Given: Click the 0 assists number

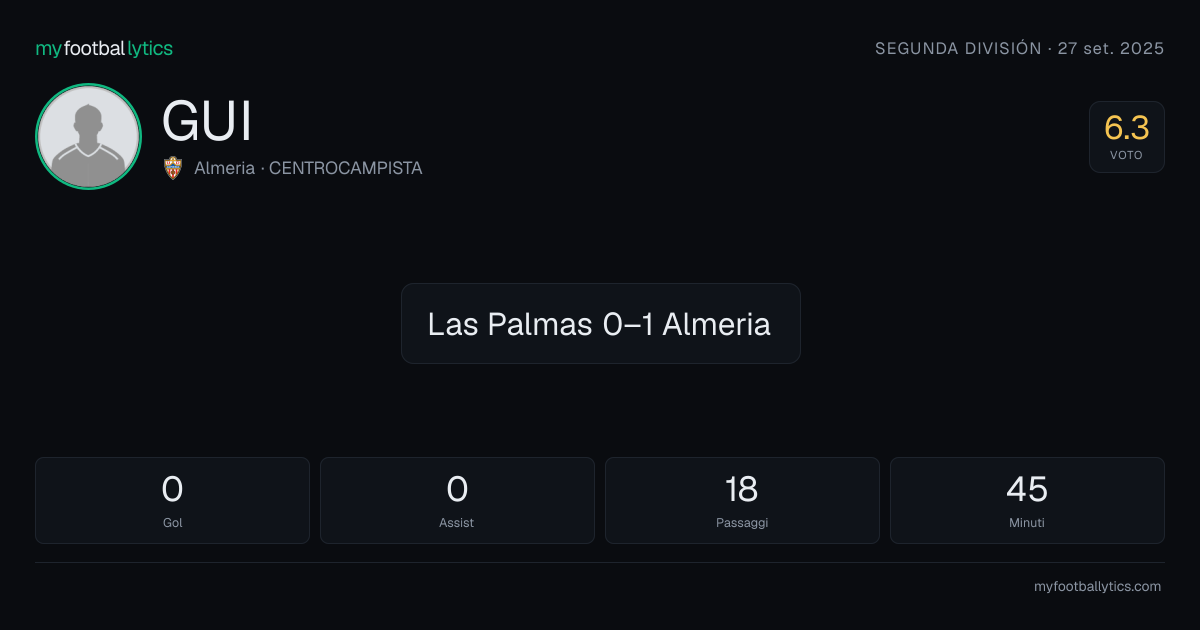Looking at the screenshot, I should pyautogui.click(x=457, y=489).
